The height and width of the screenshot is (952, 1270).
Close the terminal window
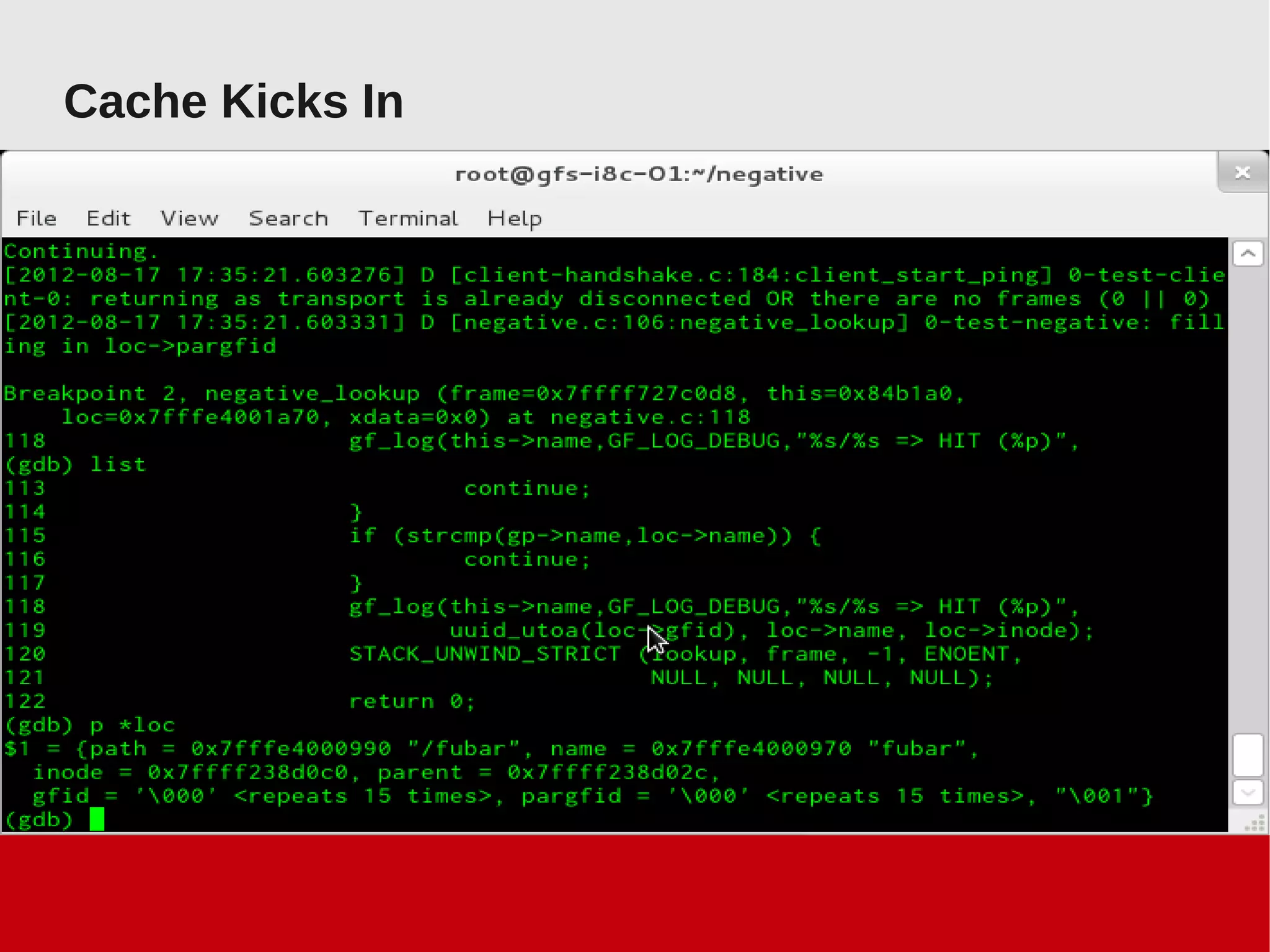coord(1242,172)
